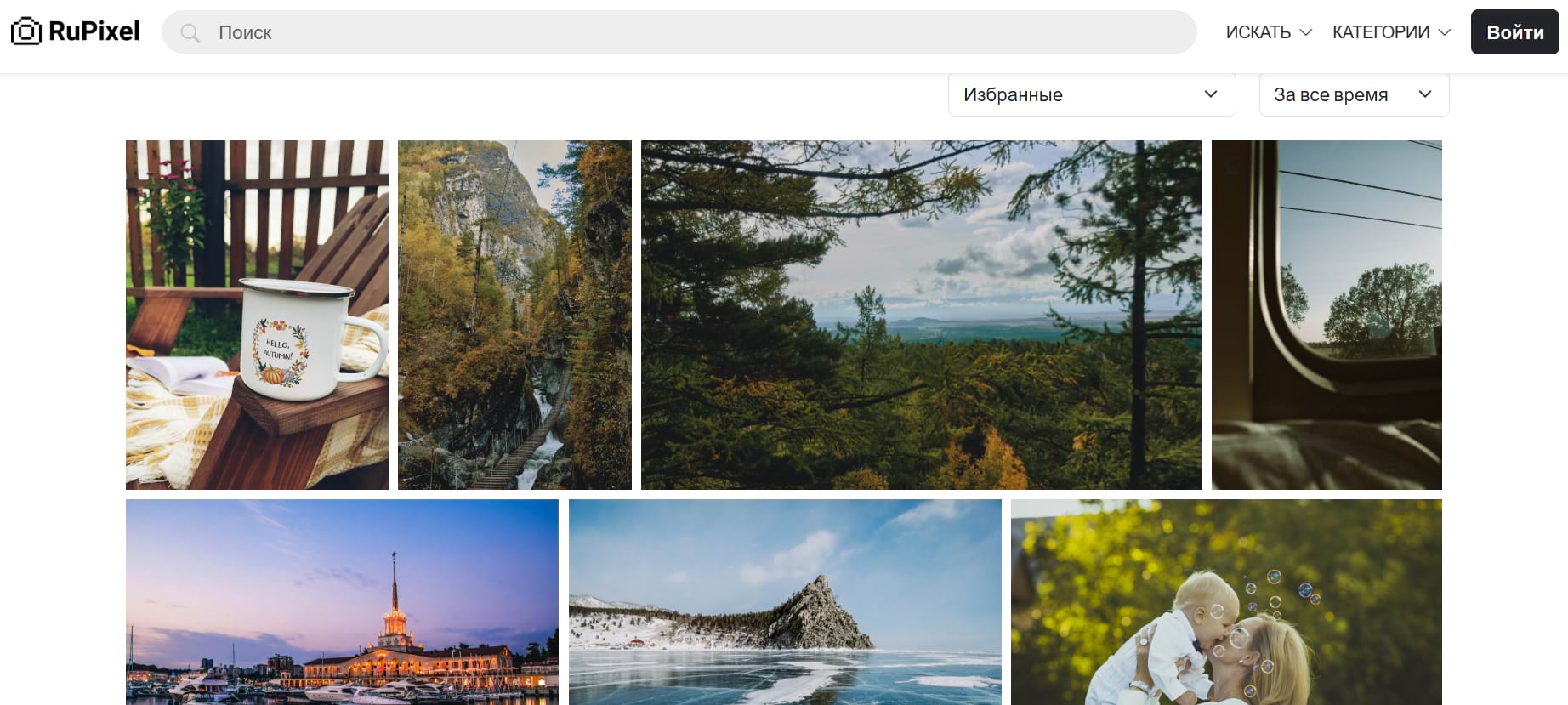The image size is (1568, 705).
Task: Click the RuPixel camera logo icon
Action: pyautogui.click(x=26, y=31)
